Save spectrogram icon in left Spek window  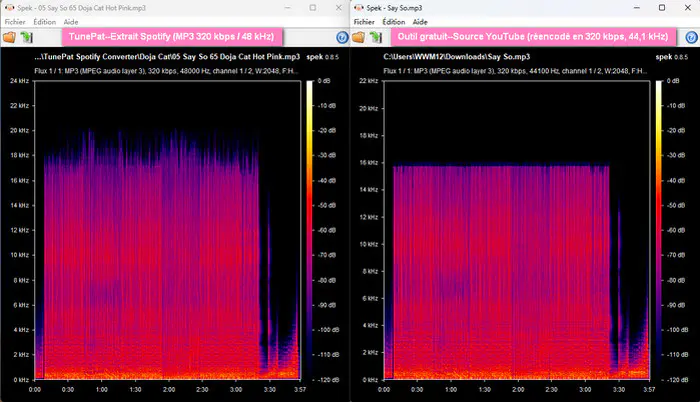[x=26, y=37]
